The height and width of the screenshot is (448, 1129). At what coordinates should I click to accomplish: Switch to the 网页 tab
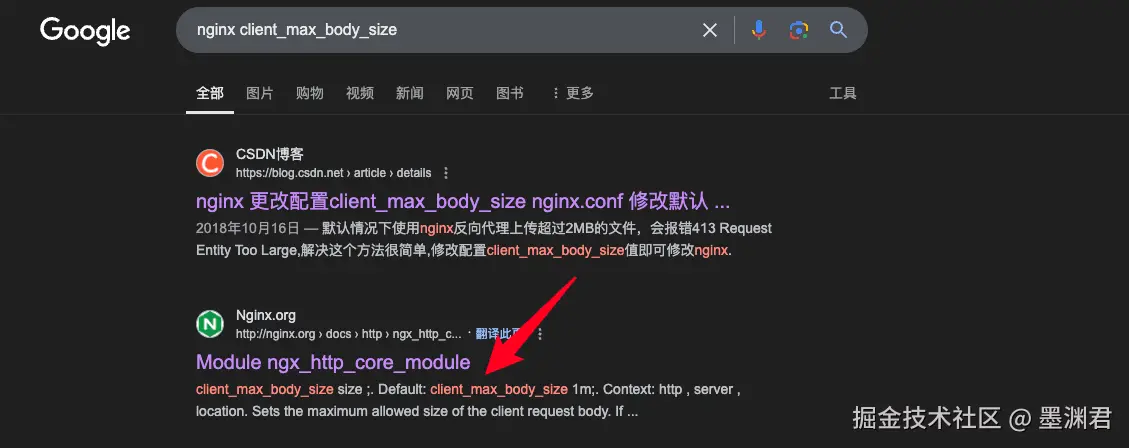pyautogui.click(x=459, y=93)
